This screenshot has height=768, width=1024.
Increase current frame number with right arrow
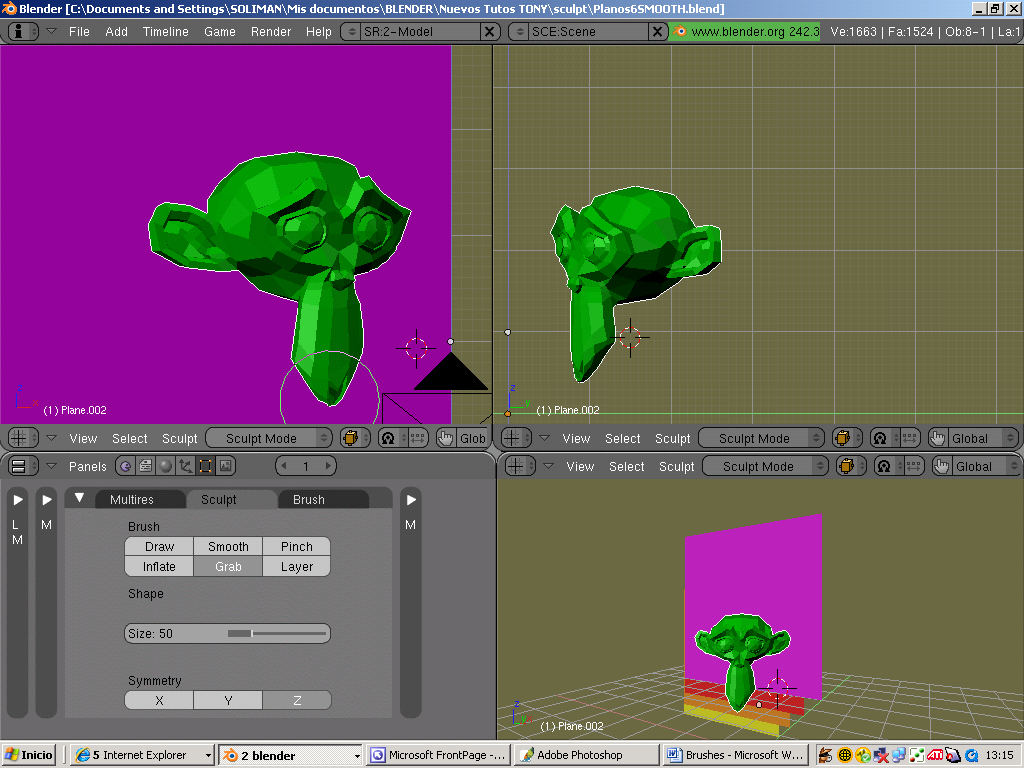[328, 466]
